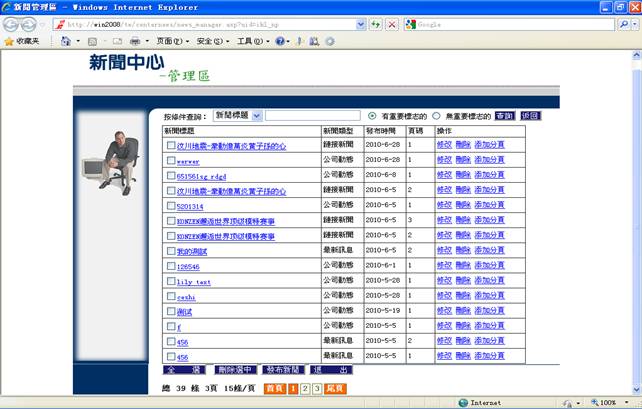The height and width of the screenshot is (409, 642).
Task: Click the Help question mark icon
Action: [x=280, y=41]
